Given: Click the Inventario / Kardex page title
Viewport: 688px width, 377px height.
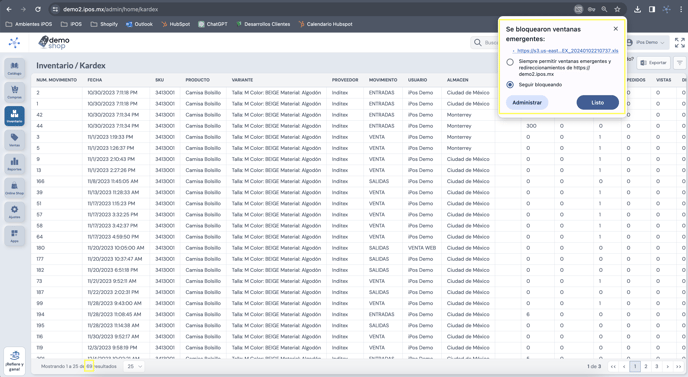Looking at the screenshot, I should (x=71, y=65).
